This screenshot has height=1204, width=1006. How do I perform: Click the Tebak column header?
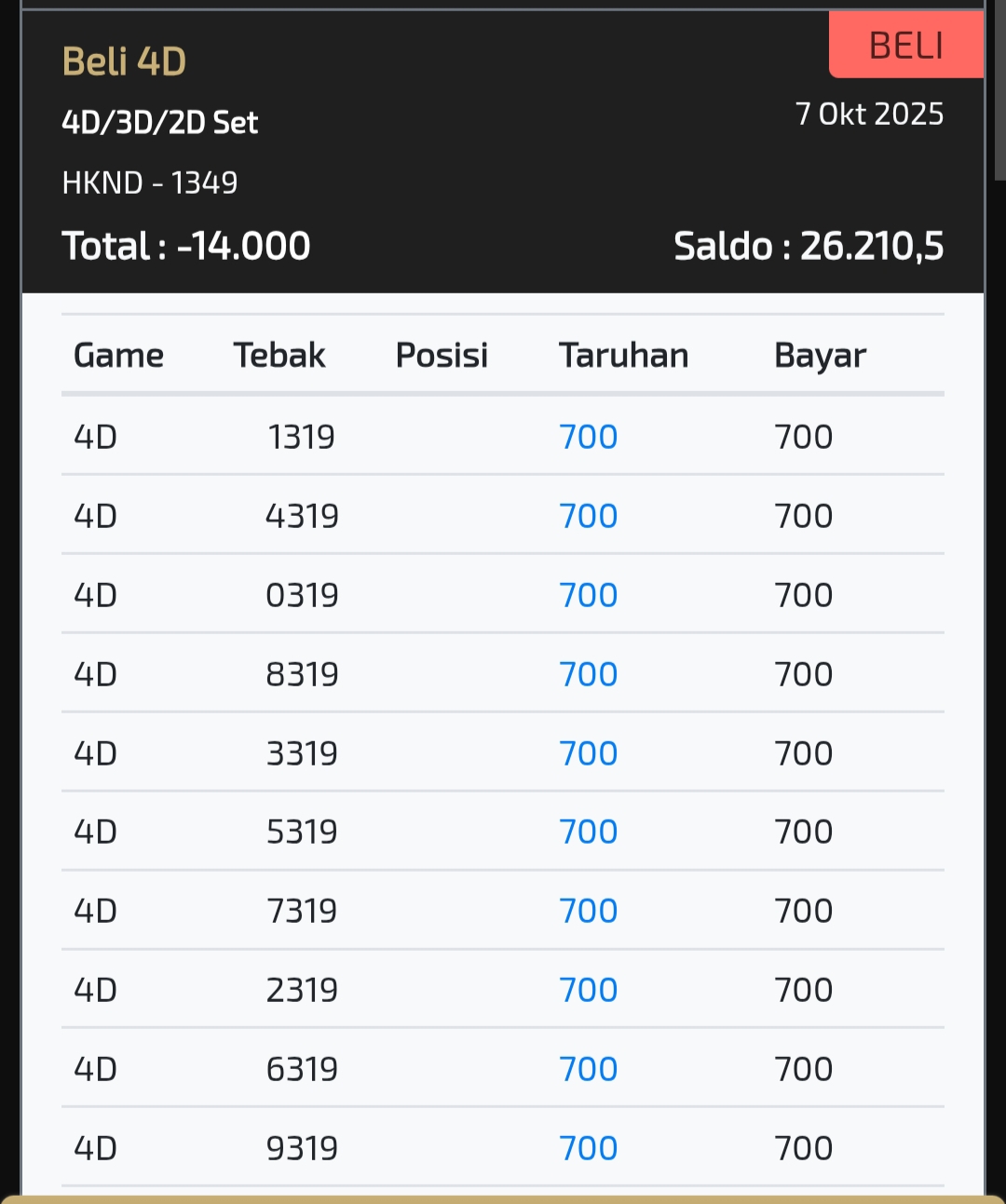[x=279, y=355]
